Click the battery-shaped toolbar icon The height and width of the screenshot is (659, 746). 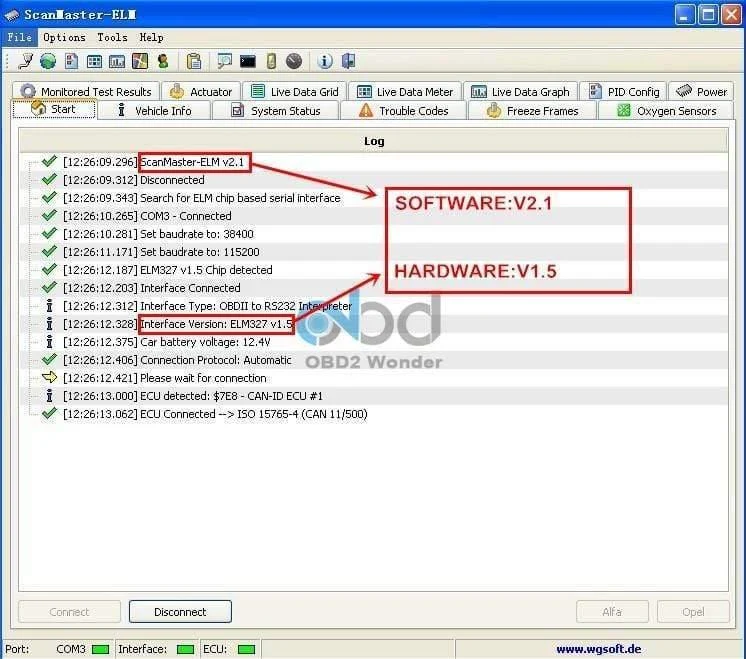[271, 61]
